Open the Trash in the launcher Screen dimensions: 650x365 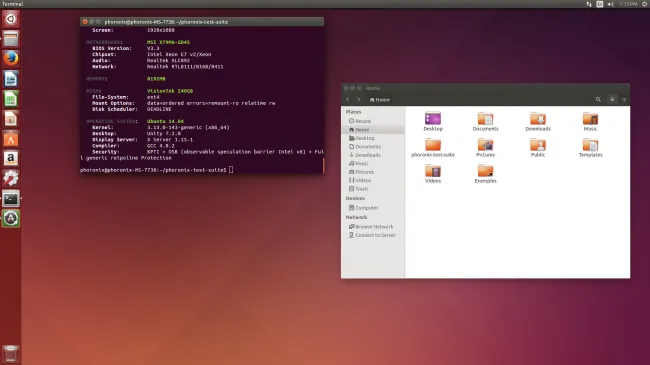[11, 354]
